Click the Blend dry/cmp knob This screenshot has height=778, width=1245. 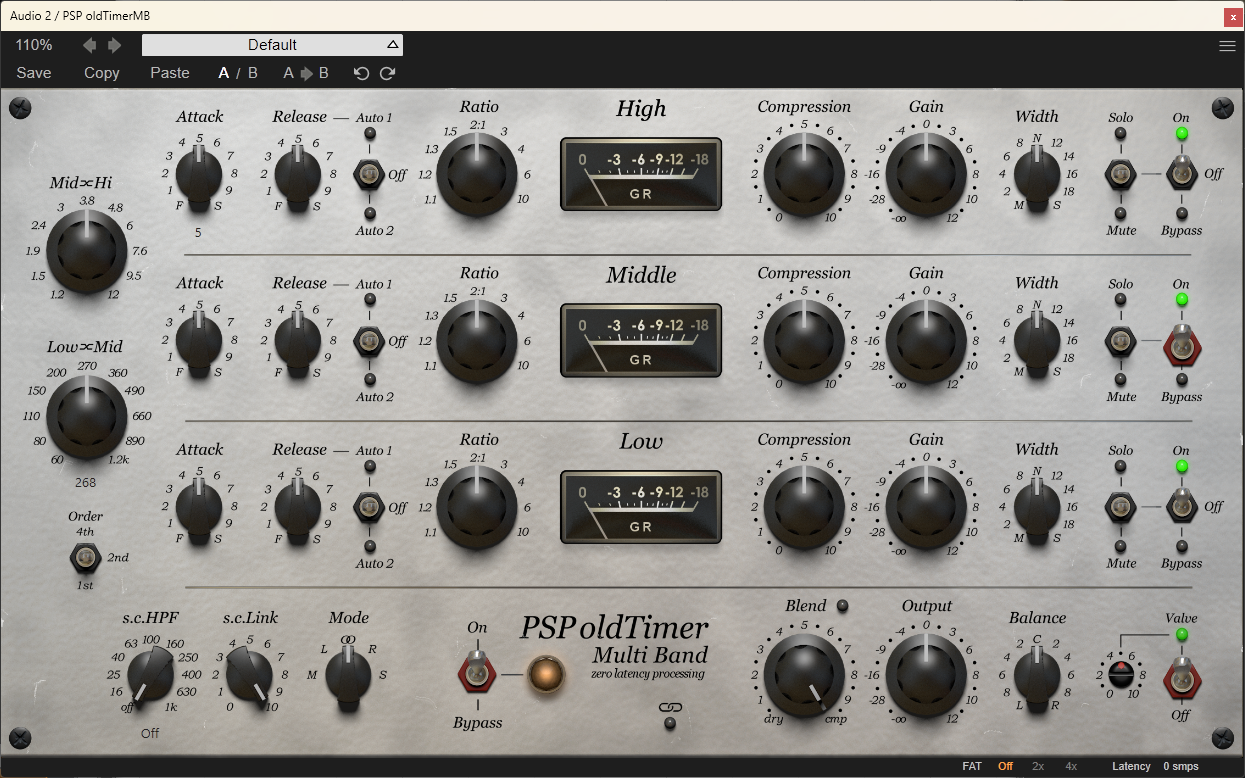[804, 674]
